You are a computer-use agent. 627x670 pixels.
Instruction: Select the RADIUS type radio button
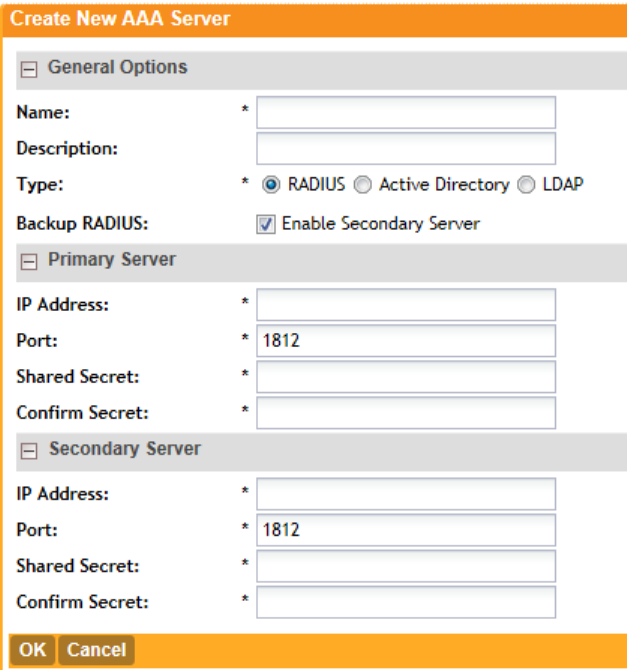pyautogui.click(x=271, y=185)
